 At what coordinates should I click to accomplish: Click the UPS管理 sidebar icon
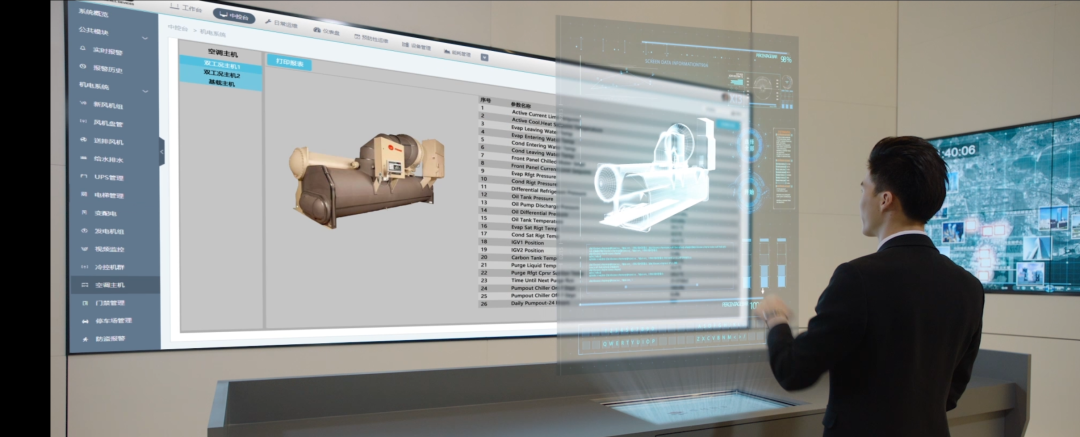[85, 177]
